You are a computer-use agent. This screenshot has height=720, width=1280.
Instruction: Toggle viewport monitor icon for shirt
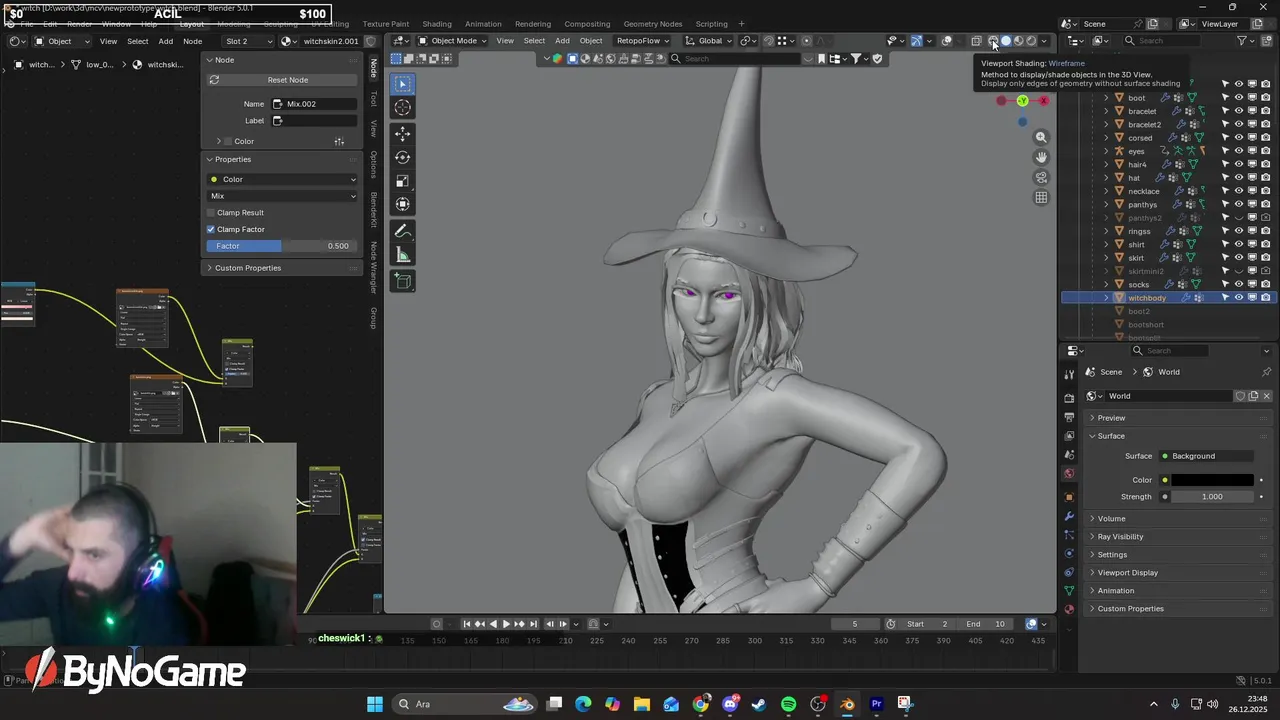pos(1251,244)
